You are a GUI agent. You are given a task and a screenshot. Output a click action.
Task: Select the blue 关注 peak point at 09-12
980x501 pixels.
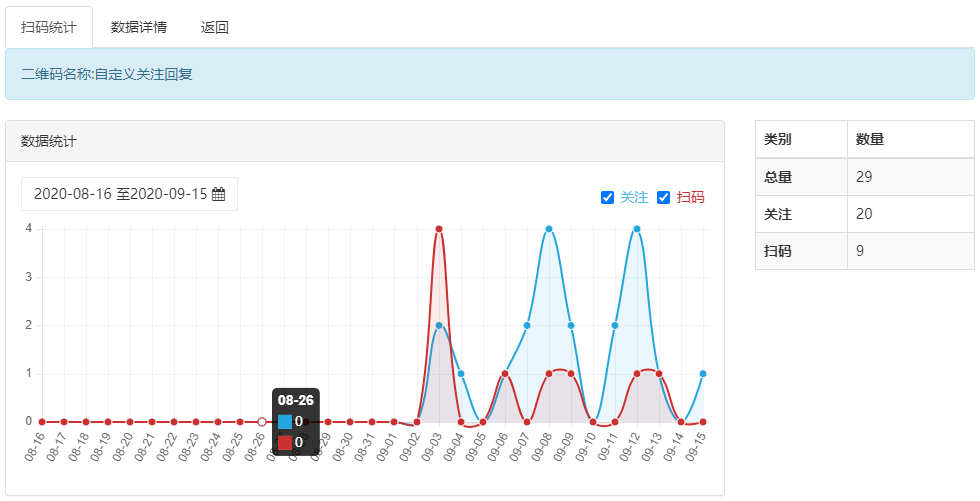[637, 229]
